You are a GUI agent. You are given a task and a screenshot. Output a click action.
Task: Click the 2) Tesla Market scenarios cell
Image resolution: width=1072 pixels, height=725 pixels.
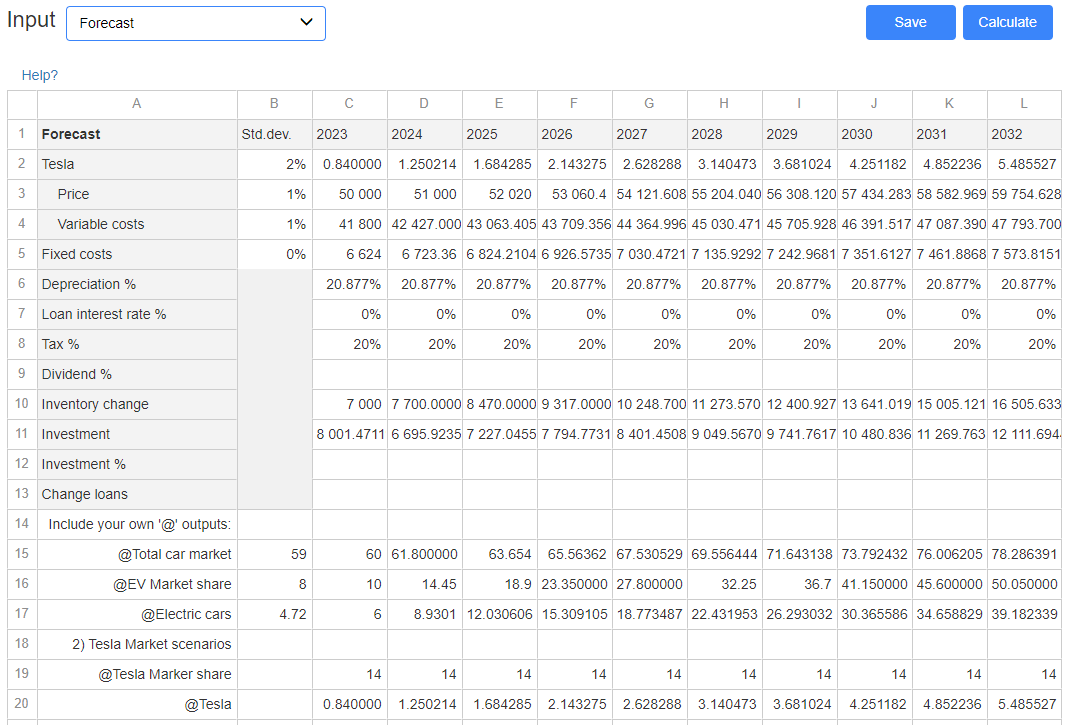point(137,644)
